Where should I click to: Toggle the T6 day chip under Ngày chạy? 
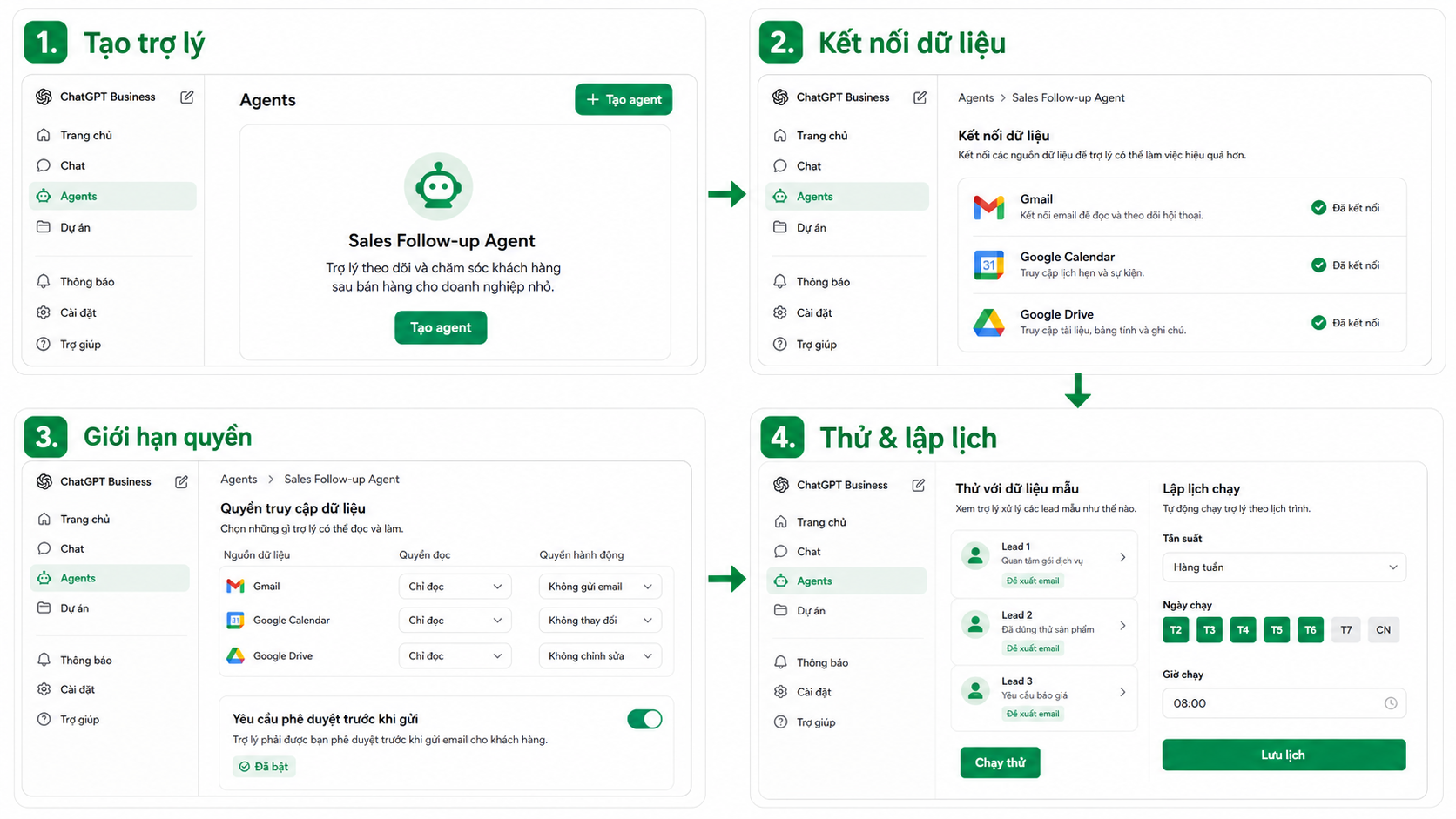coord(1311,630)
